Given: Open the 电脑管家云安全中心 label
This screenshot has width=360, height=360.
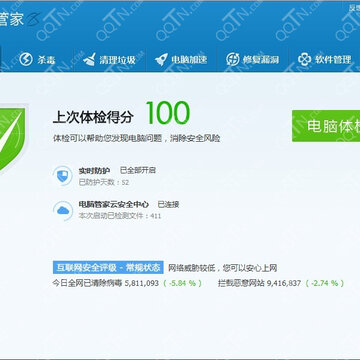Looking at the screenshot, I should [114, 204].
